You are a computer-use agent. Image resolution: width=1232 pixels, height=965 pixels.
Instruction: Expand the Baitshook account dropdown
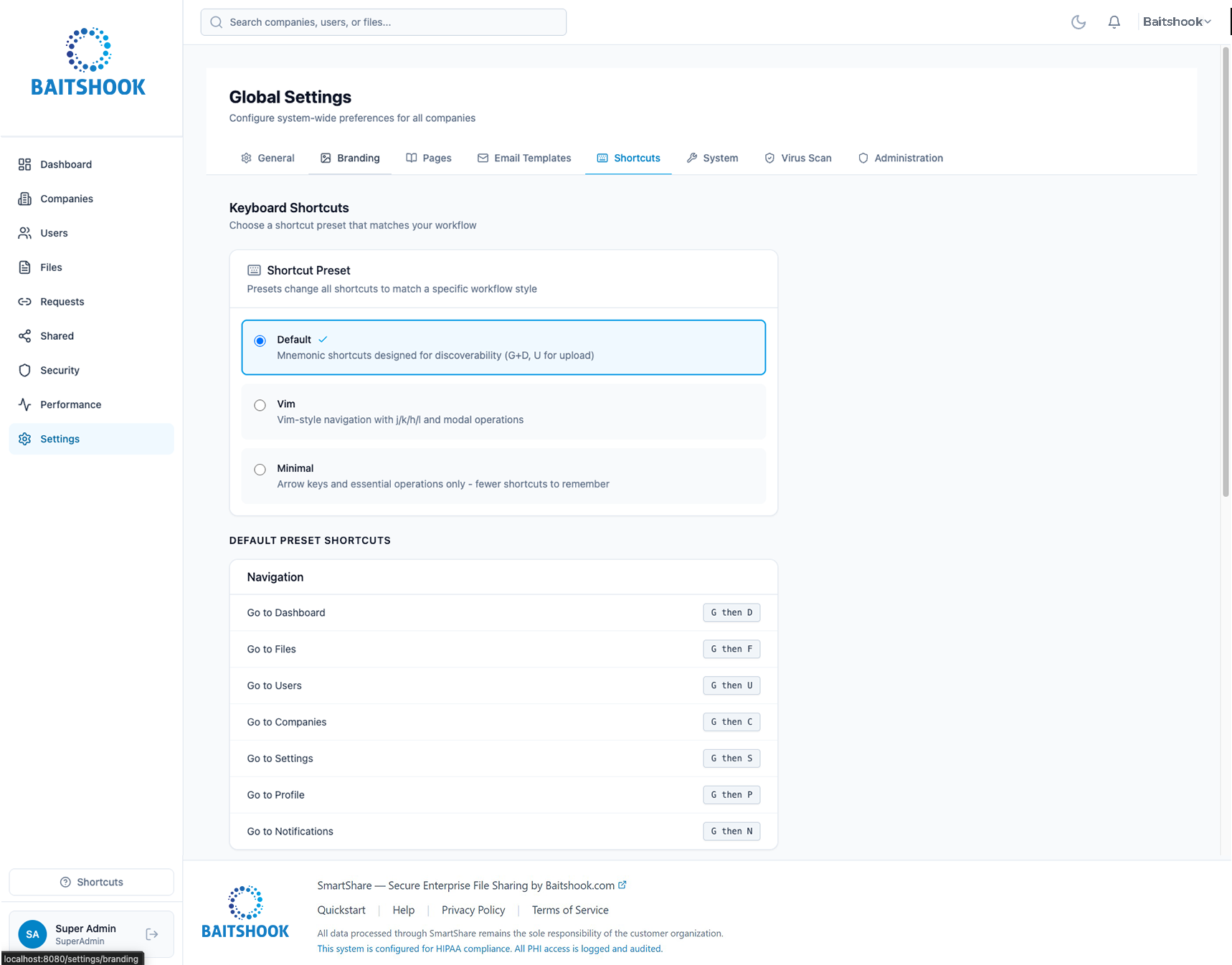(x=1177, y=22)
